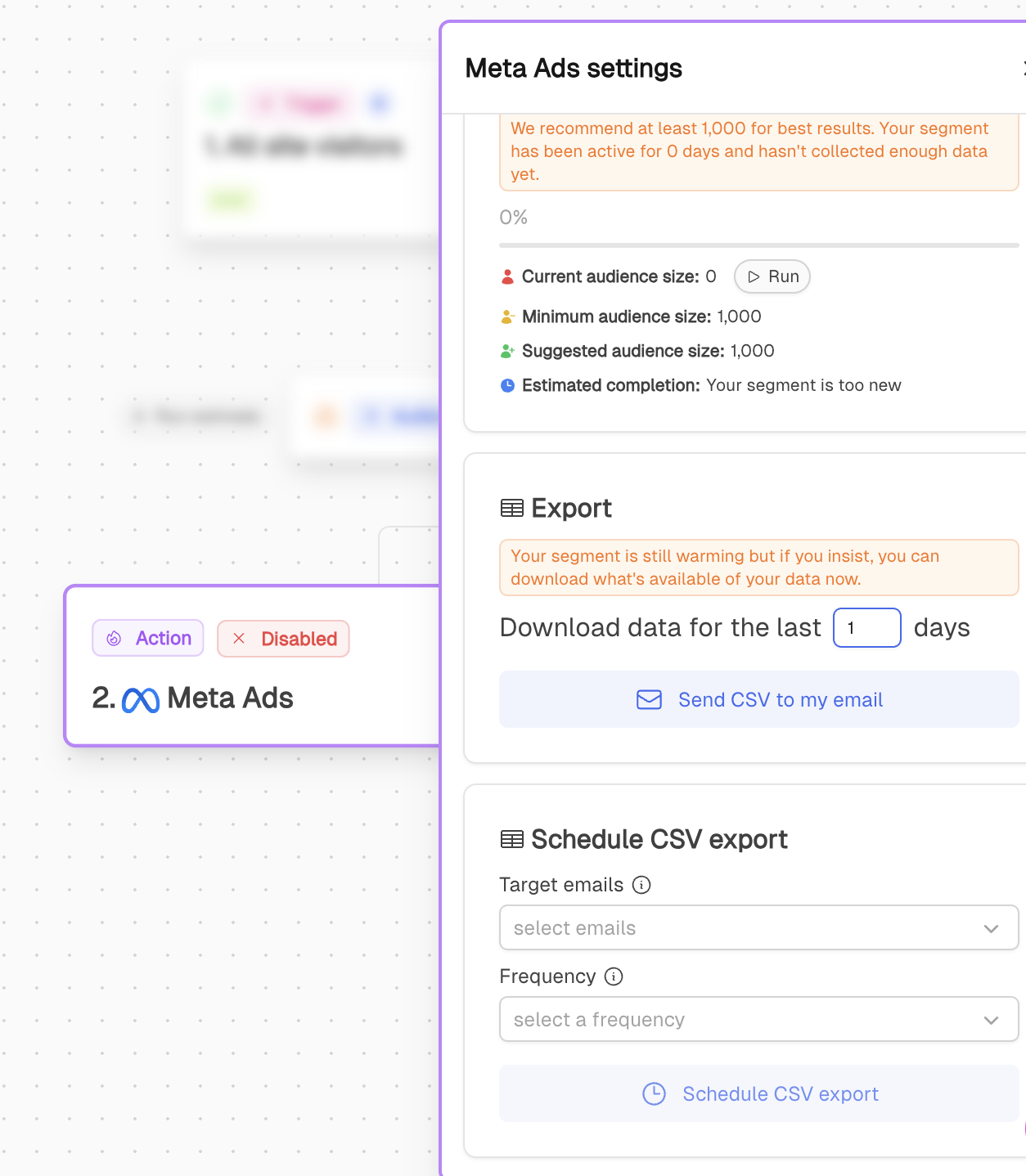
Task: Click the red Current audience size person icon
Action: pyautogui.click(x=507, y=276)
